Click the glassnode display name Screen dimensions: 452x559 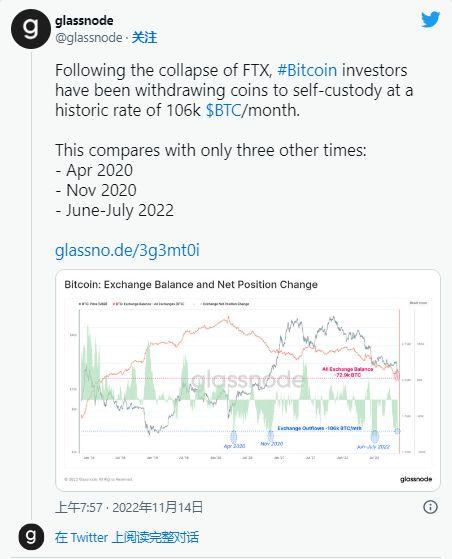click(x=84, y=21)
